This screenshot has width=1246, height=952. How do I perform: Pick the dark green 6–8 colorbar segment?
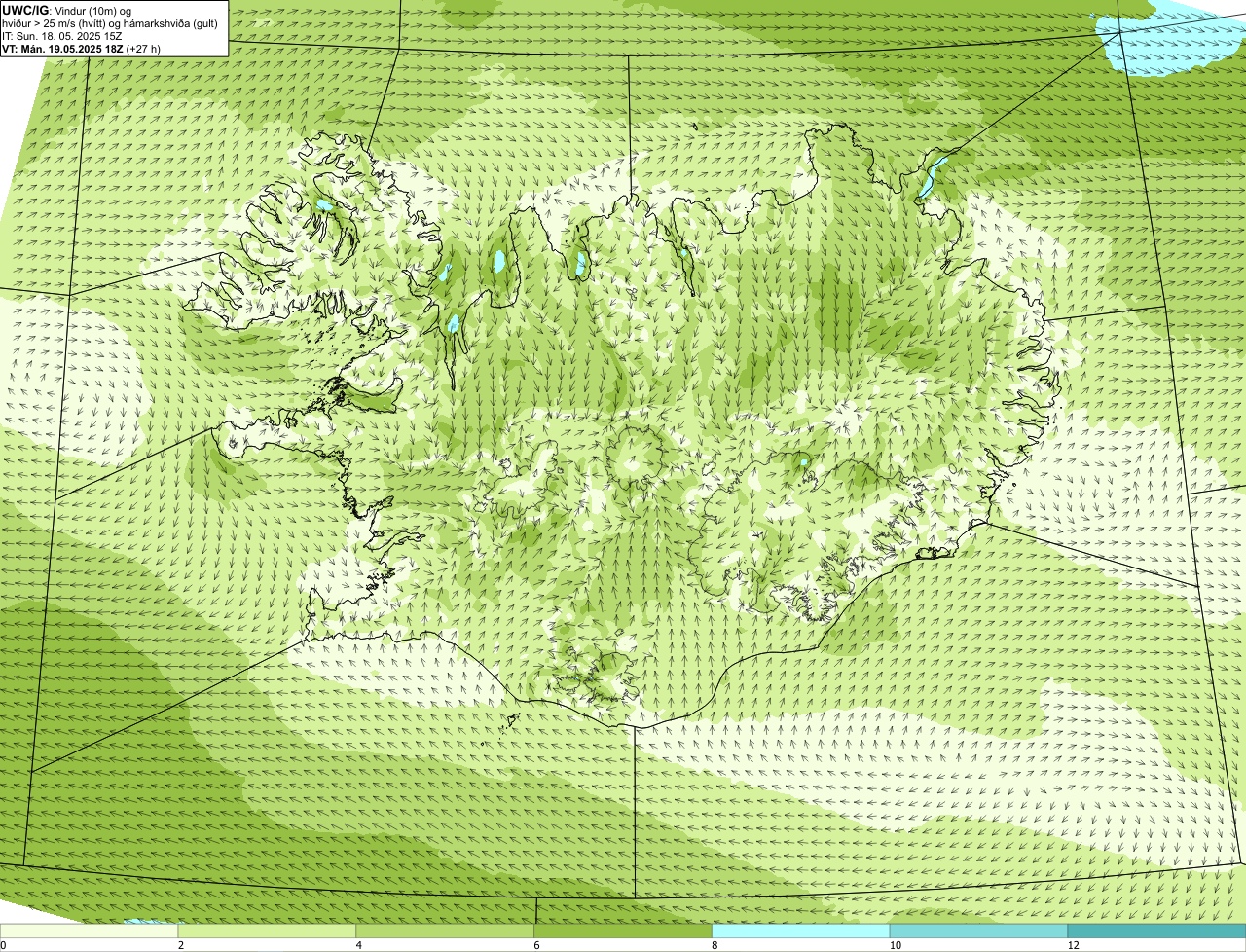tap(623, 931)
